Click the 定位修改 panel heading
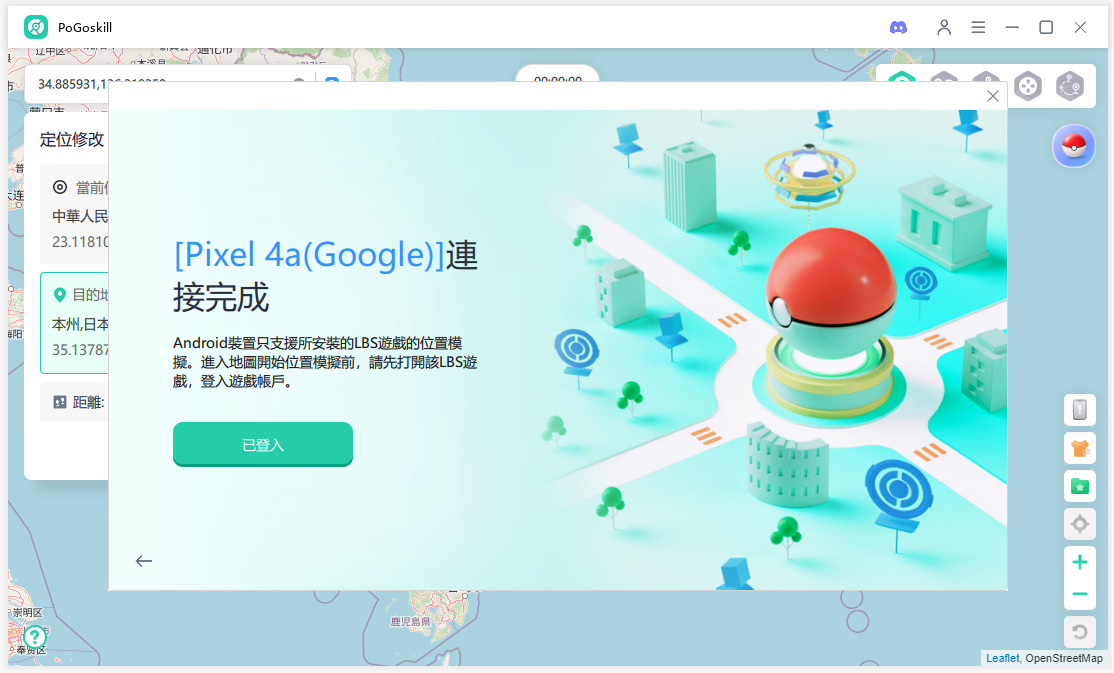Viewport: 1114px width, 673px height. click(72, 139)
